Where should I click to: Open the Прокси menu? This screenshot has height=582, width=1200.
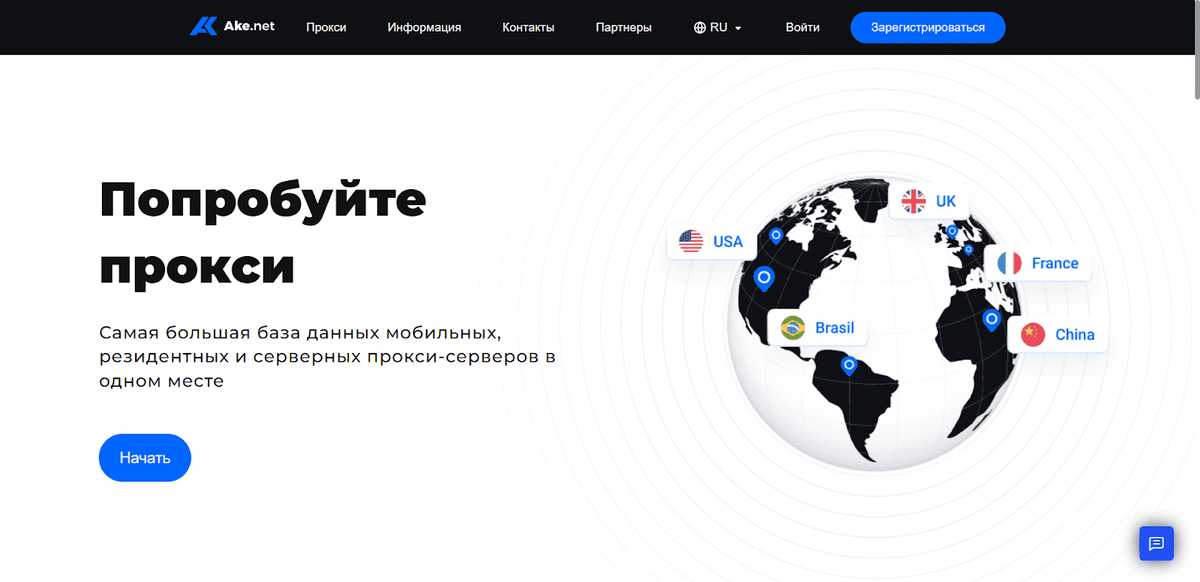[x=326, y=28]
